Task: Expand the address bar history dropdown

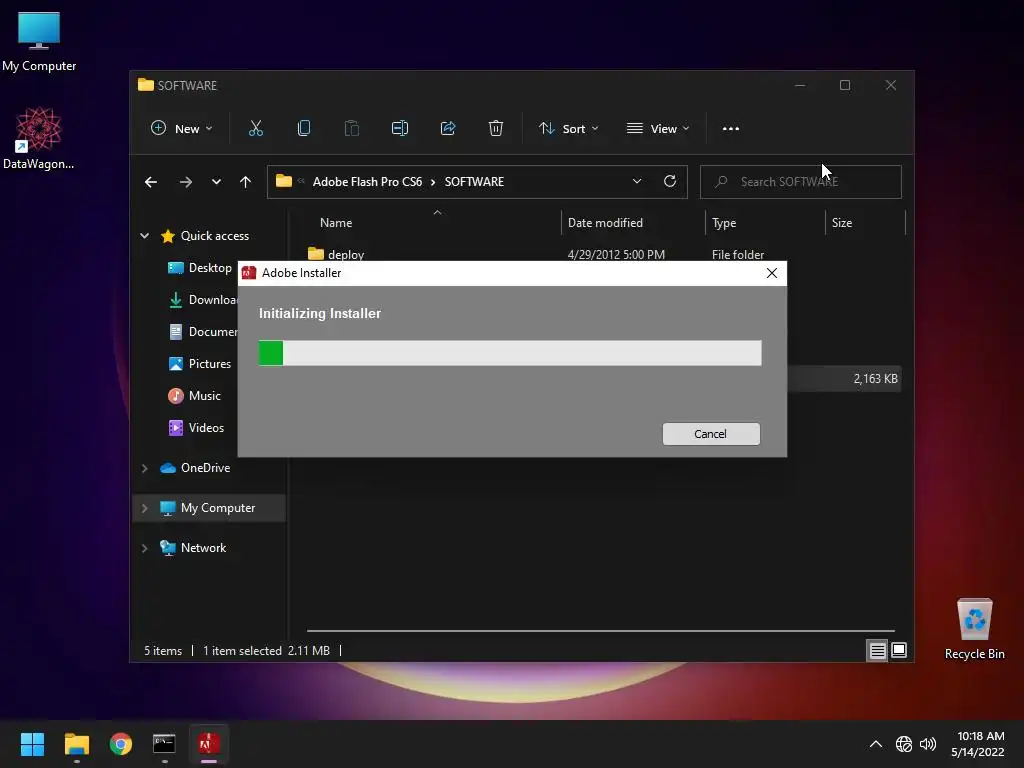Action: (637, 182)
